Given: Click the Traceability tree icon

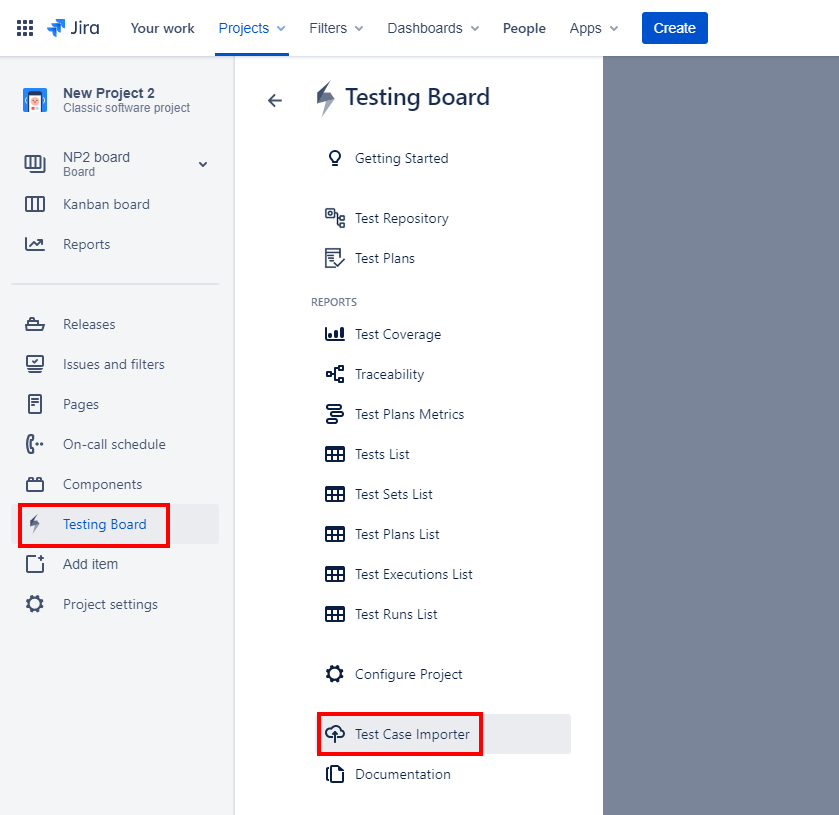Looking at the screenshot, I should pyautogui.click(x=335, y=374).
